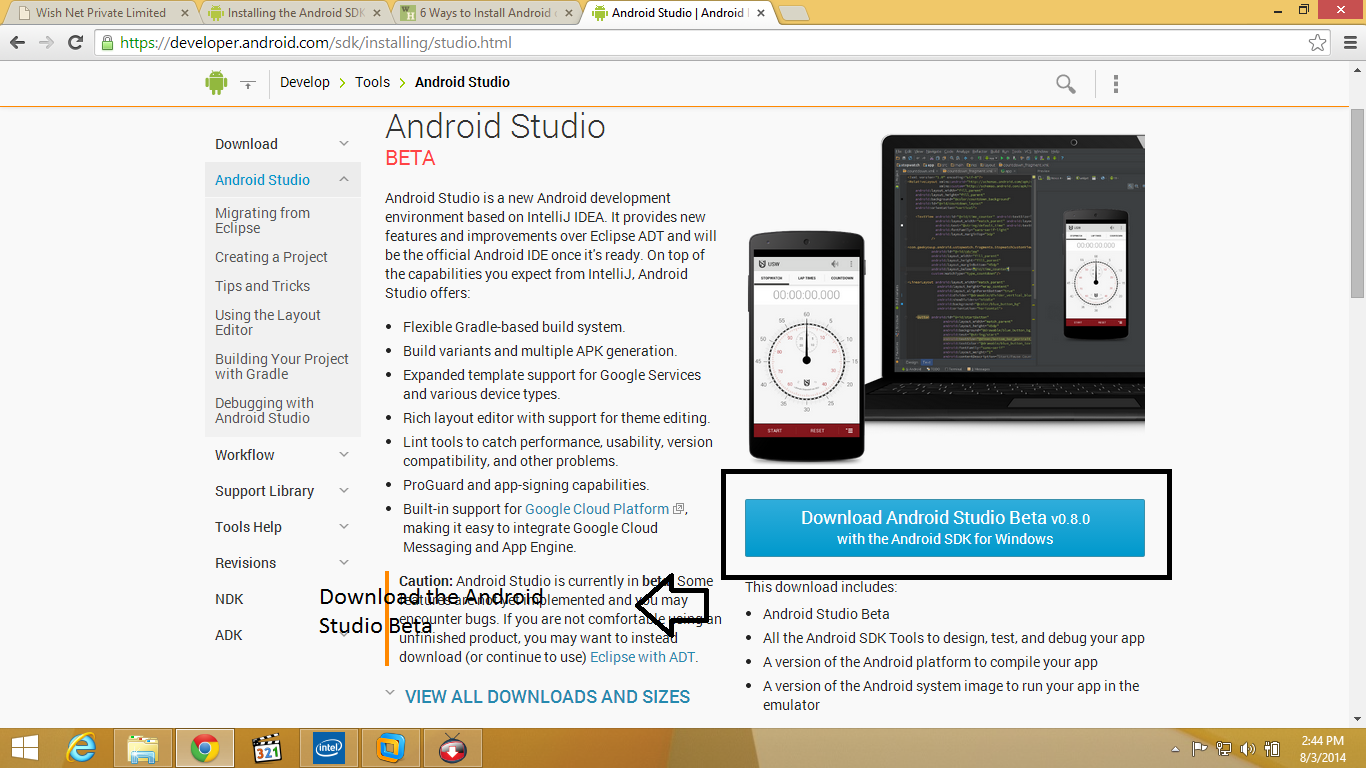Click the network icon in system tray
This screenshot has width=1366, height=768.
pyautogui.click(x=1224, y=749)
